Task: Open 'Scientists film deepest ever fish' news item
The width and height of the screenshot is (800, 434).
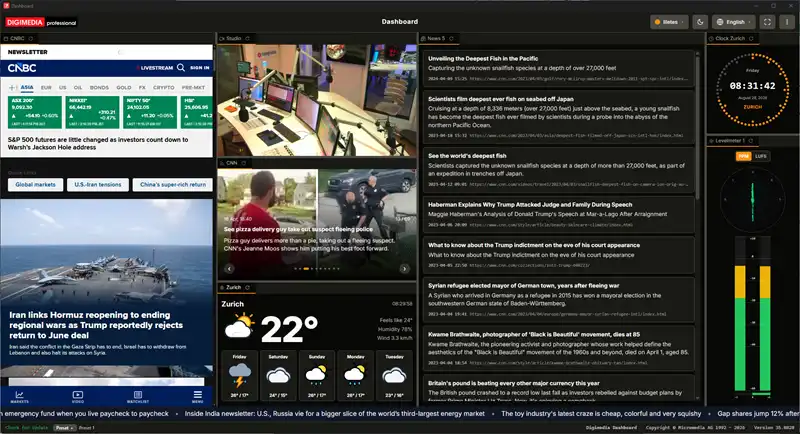Action: click(559, 117)
